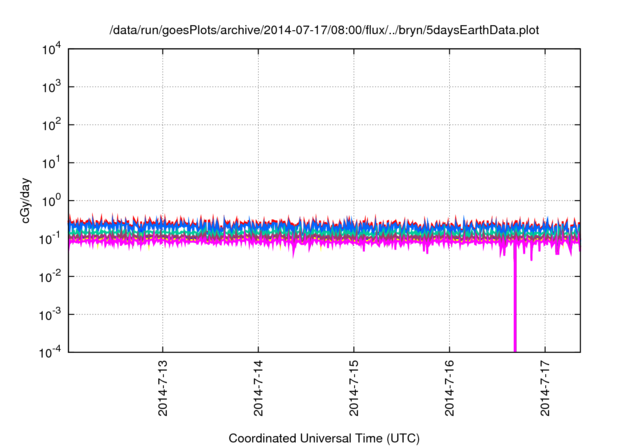Click the 10^3 y-axis tick label
The image size is (640, 448).
(51, 87)
